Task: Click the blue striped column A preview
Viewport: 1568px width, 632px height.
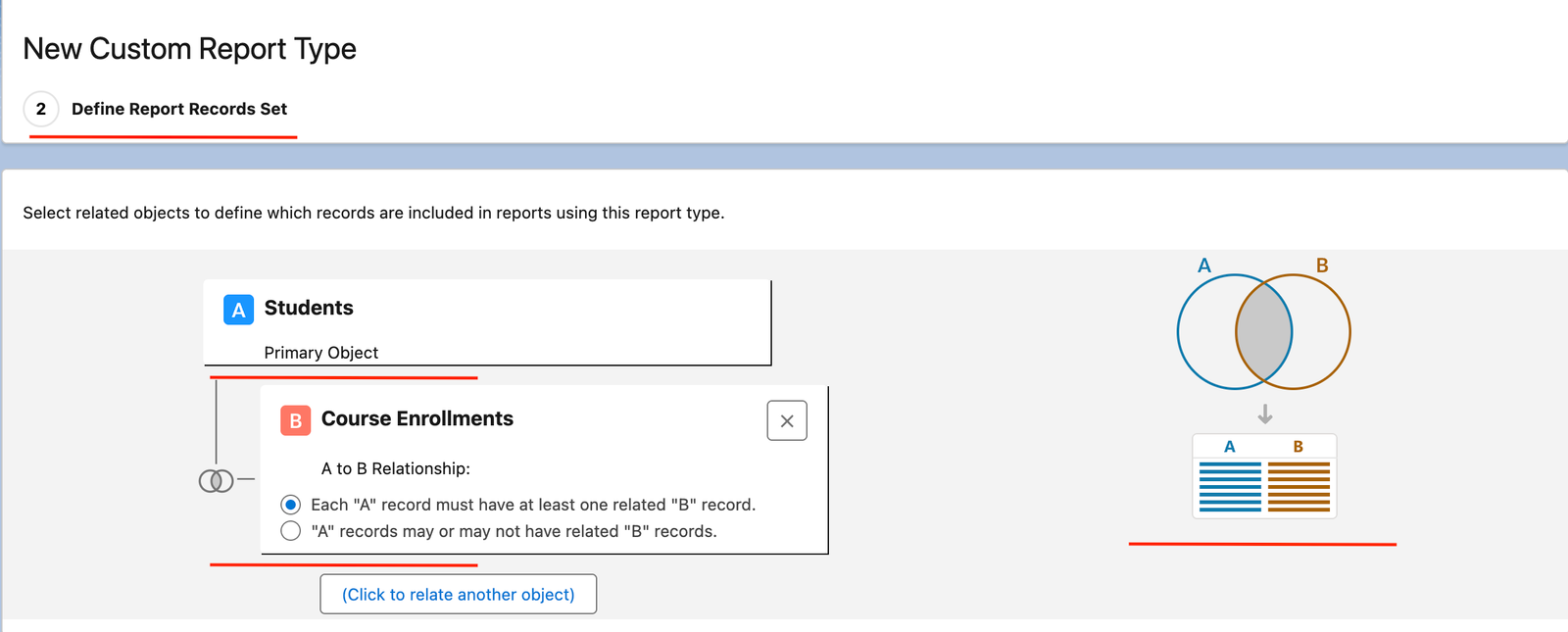Action: click(x=1230, y=486)
